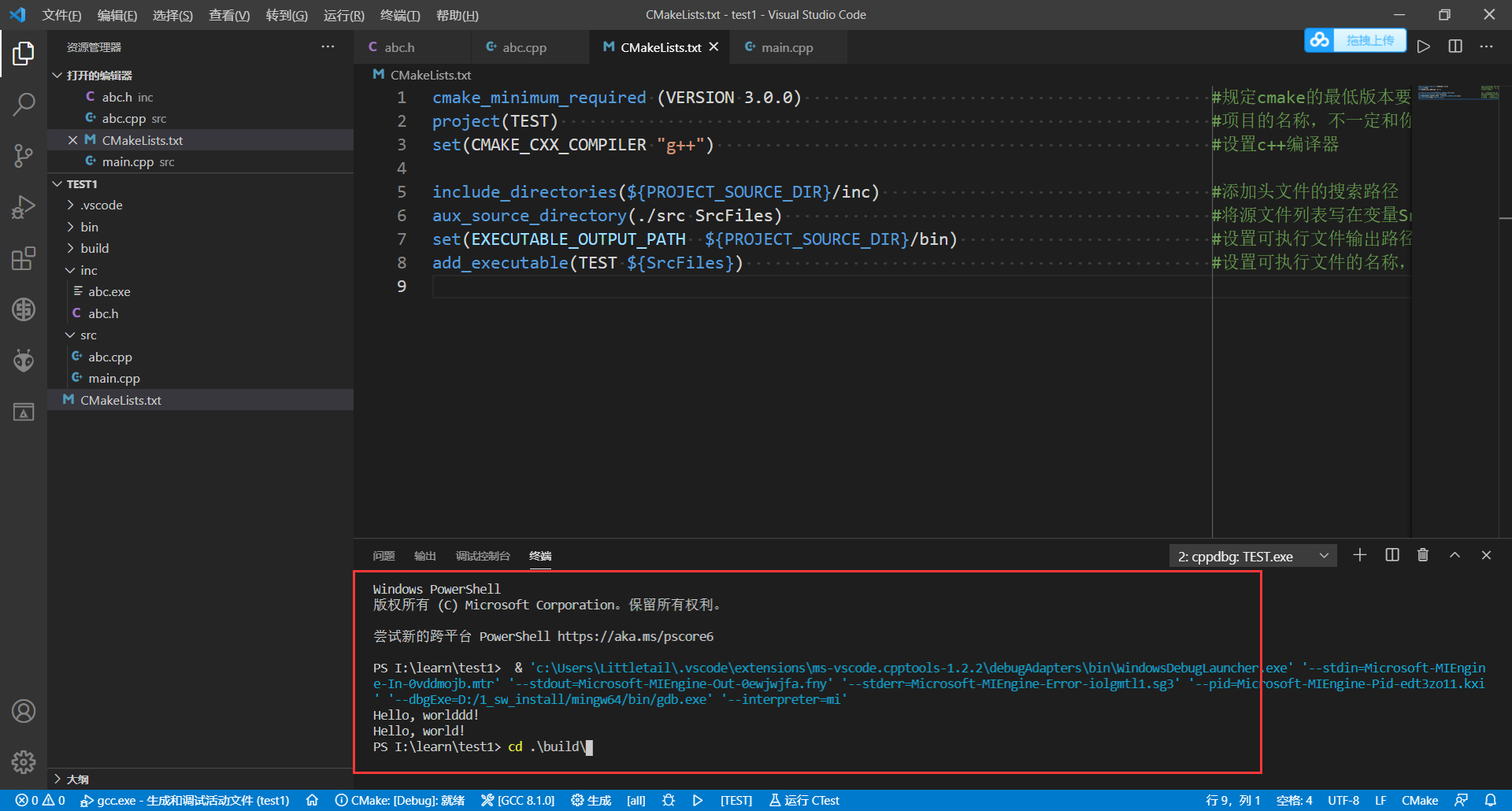Image resolution: width=1512 pixels, height=811 pixels.
Task: Close the bottom terminal panel
Action: coord(1486,555)
